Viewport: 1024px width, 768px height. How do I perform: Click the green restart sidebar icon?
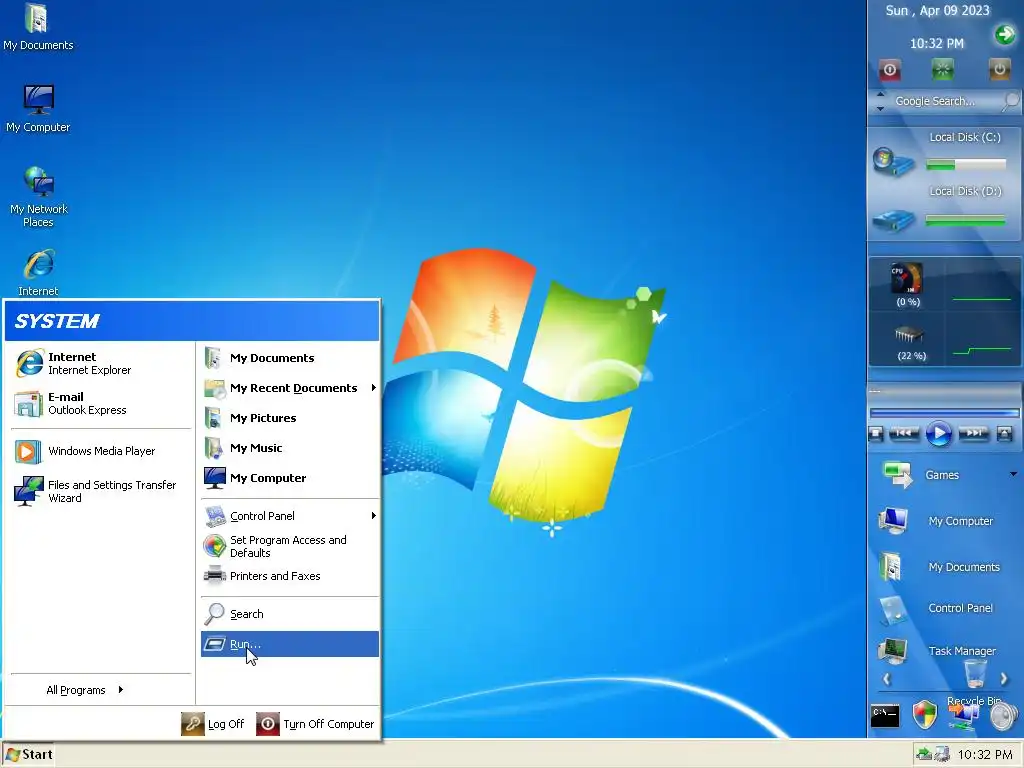[x=942, y=69]
